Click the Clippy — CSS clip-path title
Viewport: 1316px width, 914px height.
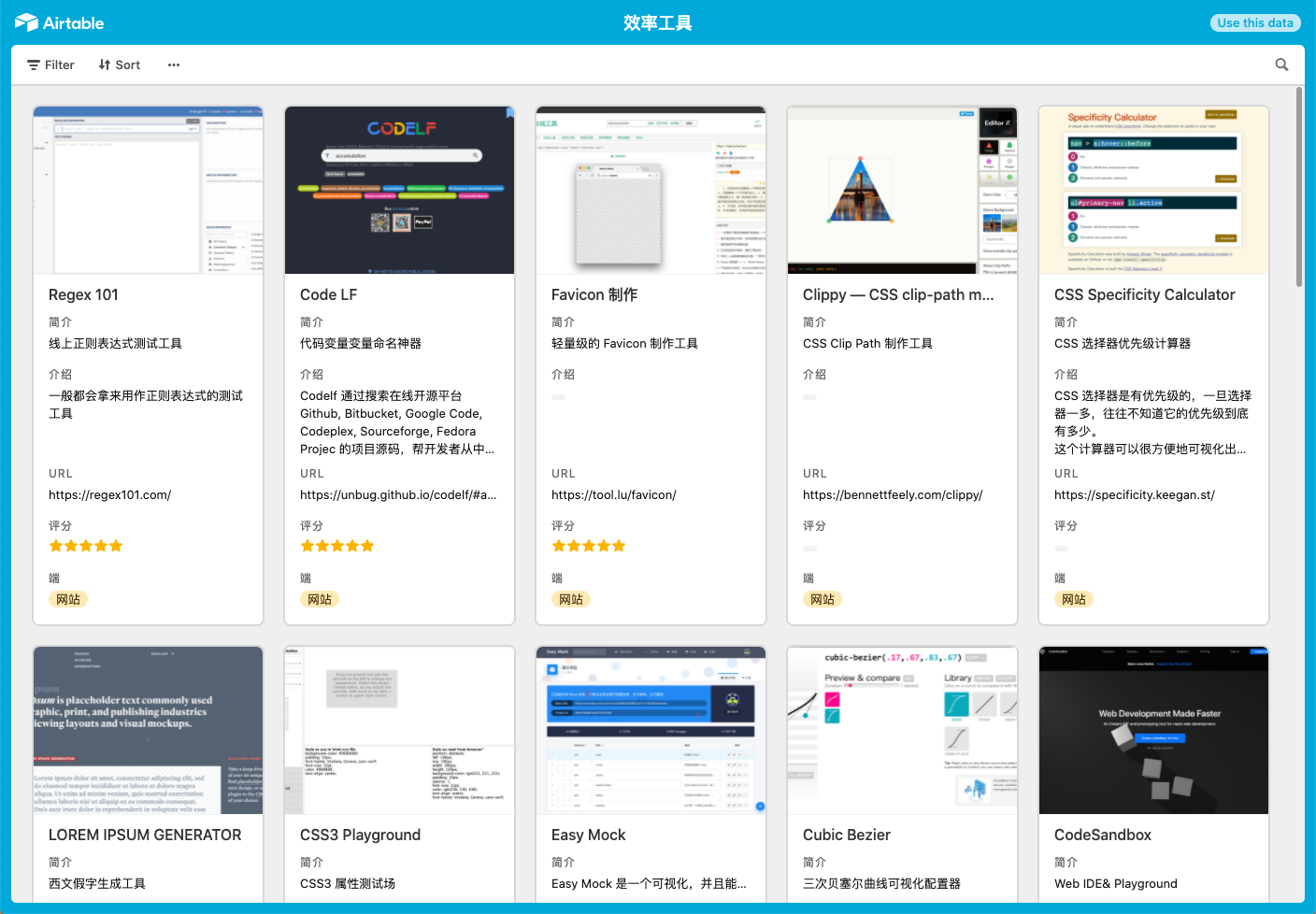(x=898, y=294)
